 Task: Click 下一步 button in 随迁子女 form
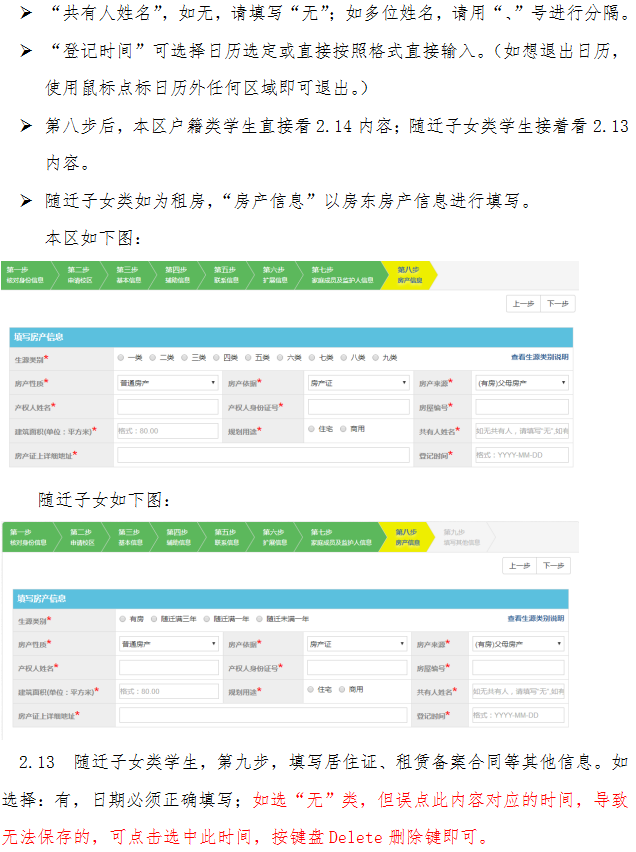coord(553,566)
